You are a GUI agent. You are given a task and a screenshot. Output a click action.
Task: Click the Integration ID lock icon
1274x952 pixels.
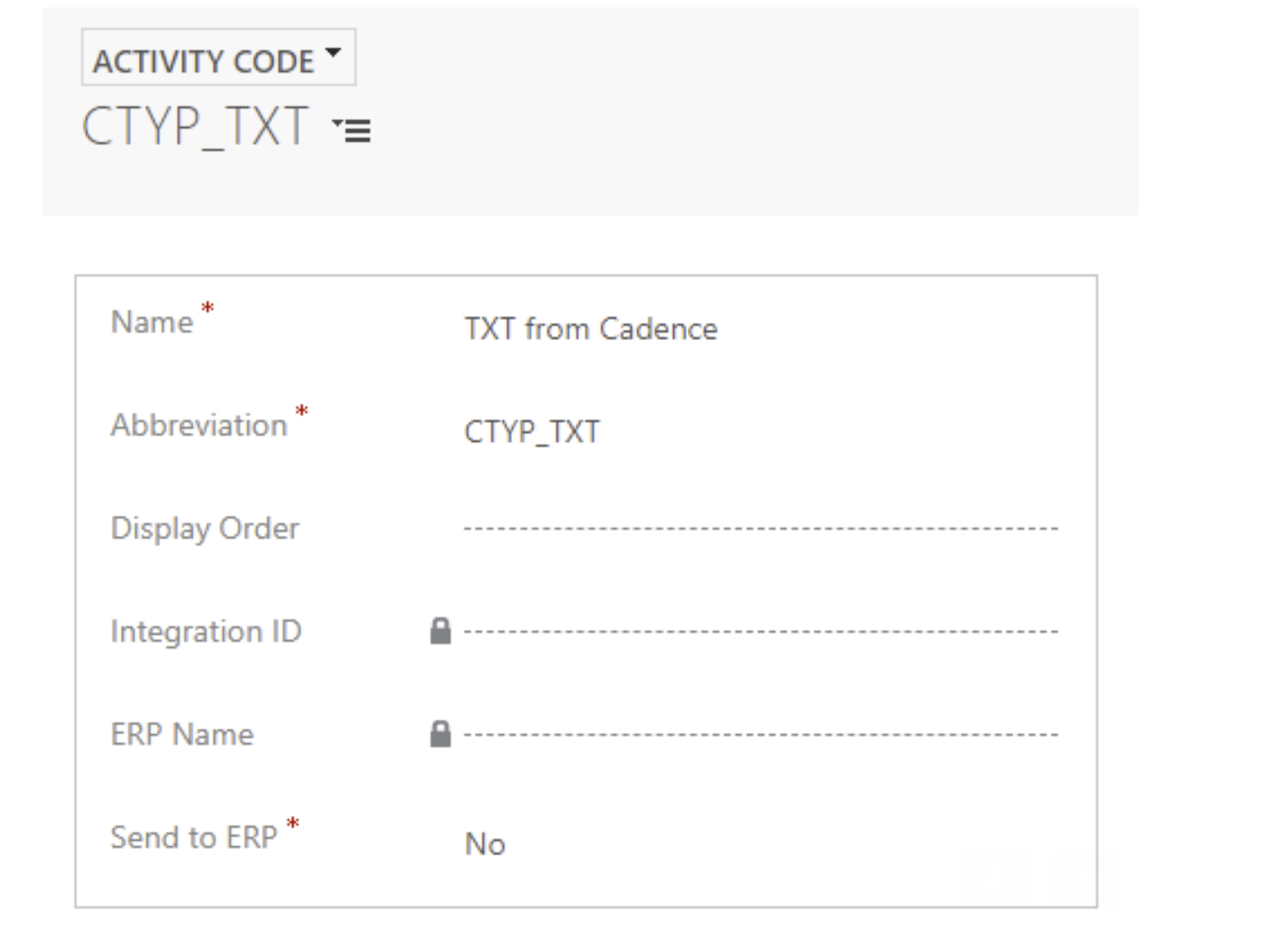pos(440,631)
